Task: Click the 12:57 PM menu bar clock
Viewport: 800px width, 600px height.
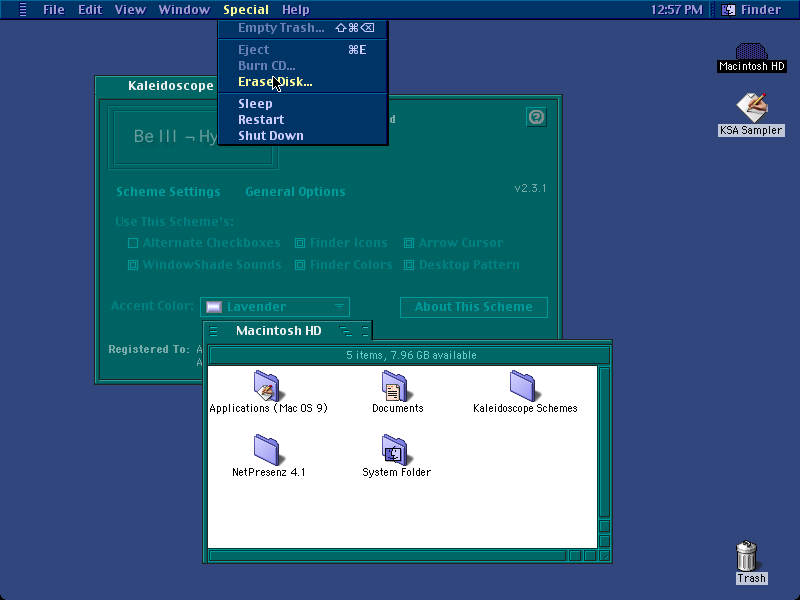Action: pyautogui.click(x=677, y=10)
